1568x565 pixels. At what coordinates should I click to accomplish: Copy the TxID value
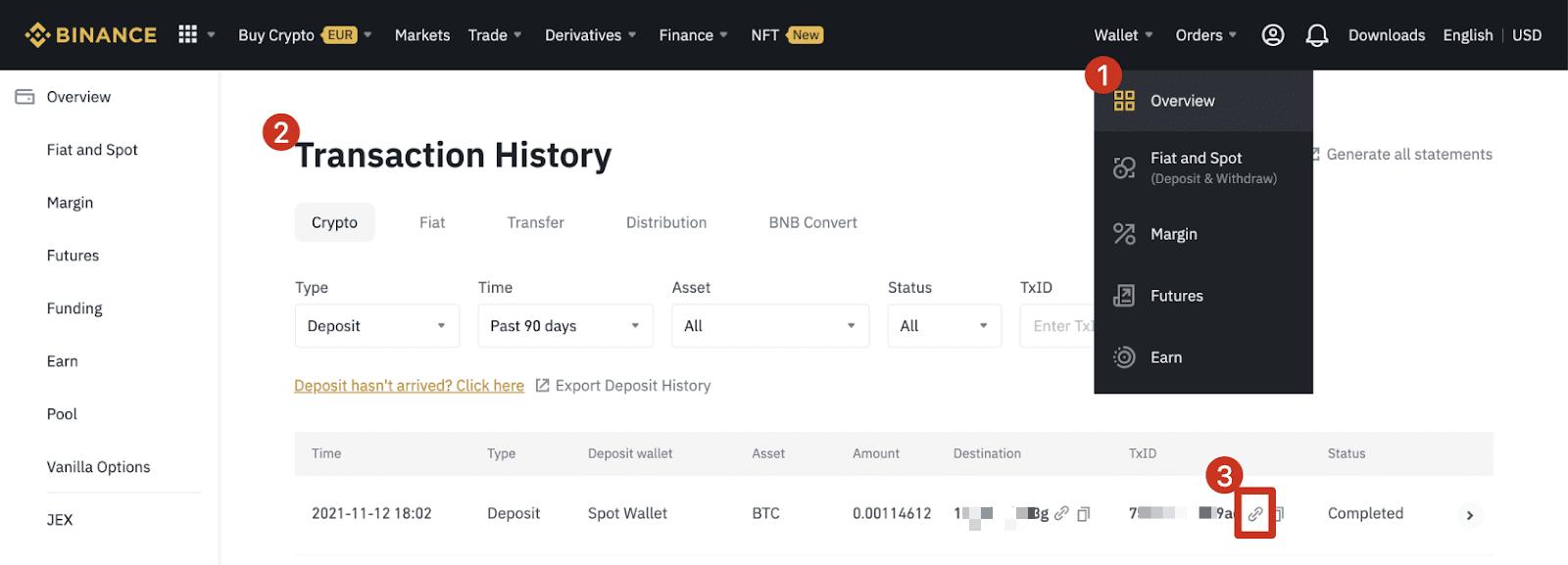(1280, 514)
